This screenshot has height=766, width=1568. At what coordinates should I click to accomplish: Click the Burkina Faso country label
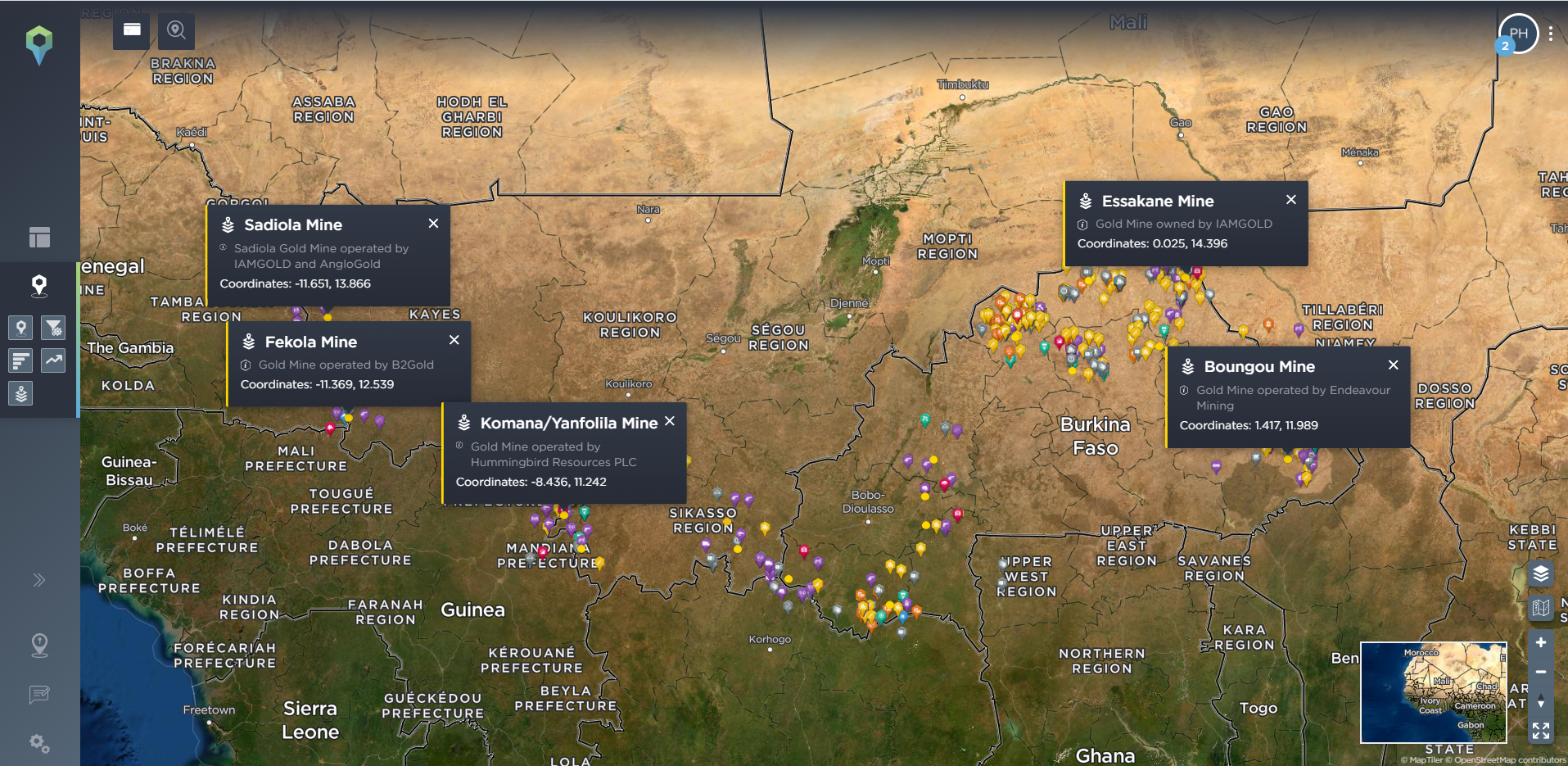[1096, 436]
